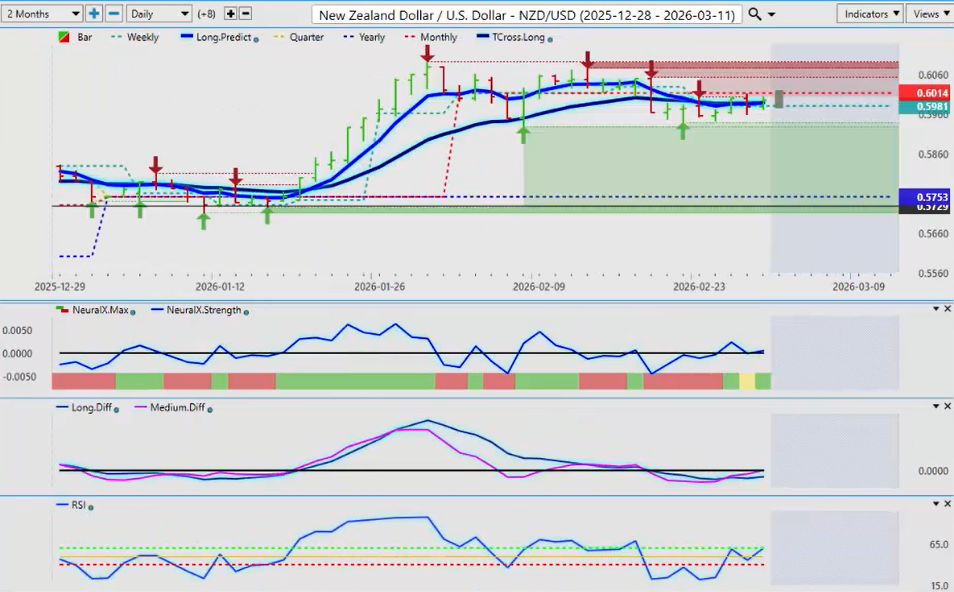Image resolution: width=954 pixels, height=592 pixels.
Task: Open the 2 Months range dropdown
Action: [42, 14]
